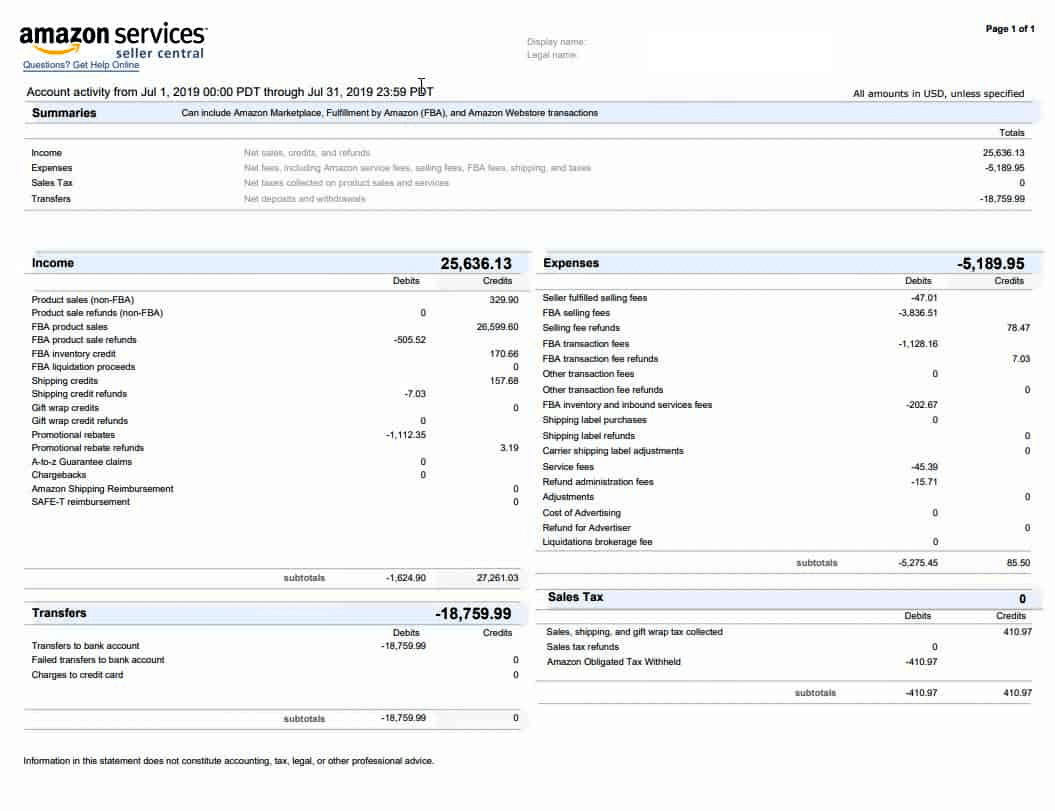Click the Legal name field label
This screenshot has width=1055, height=811.
(x=552, y=55)
